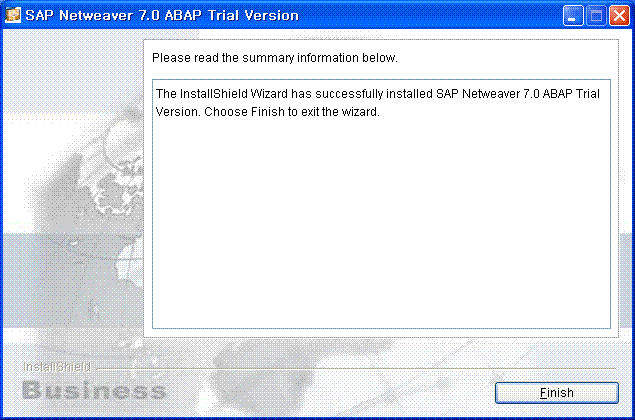This screenshot has width=635, height=420.
Task: Click the successful installation summary message text
Action: 377,102
